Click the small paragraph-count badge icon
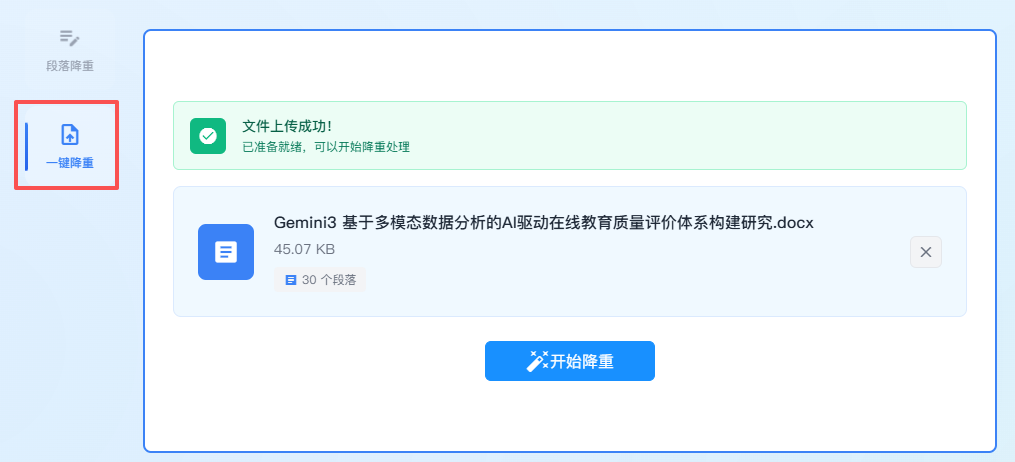Viewport: 1015px width, 462px height. point(291,280)
